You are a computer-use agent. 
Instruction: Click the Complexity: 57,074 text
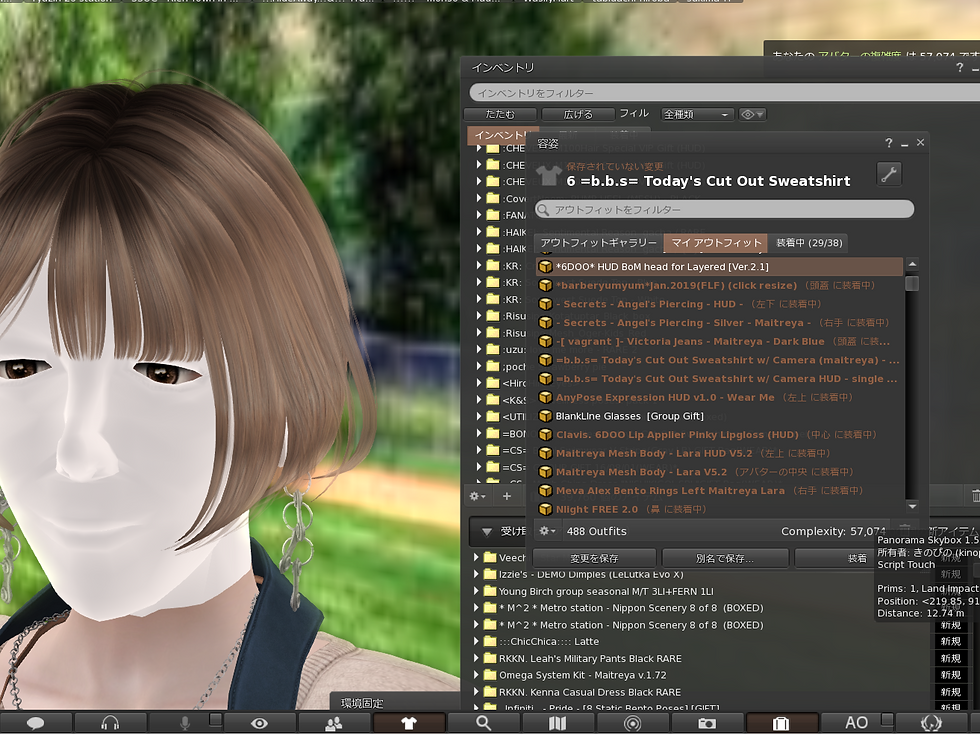pyautogui.click(x=833, y=531)
